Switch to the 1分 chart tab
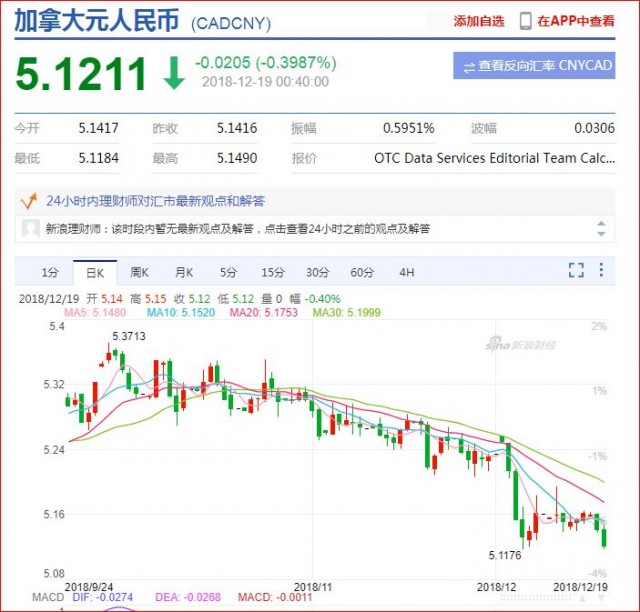The width and height of the screenshot is (640, 612). tap(50, 272)
